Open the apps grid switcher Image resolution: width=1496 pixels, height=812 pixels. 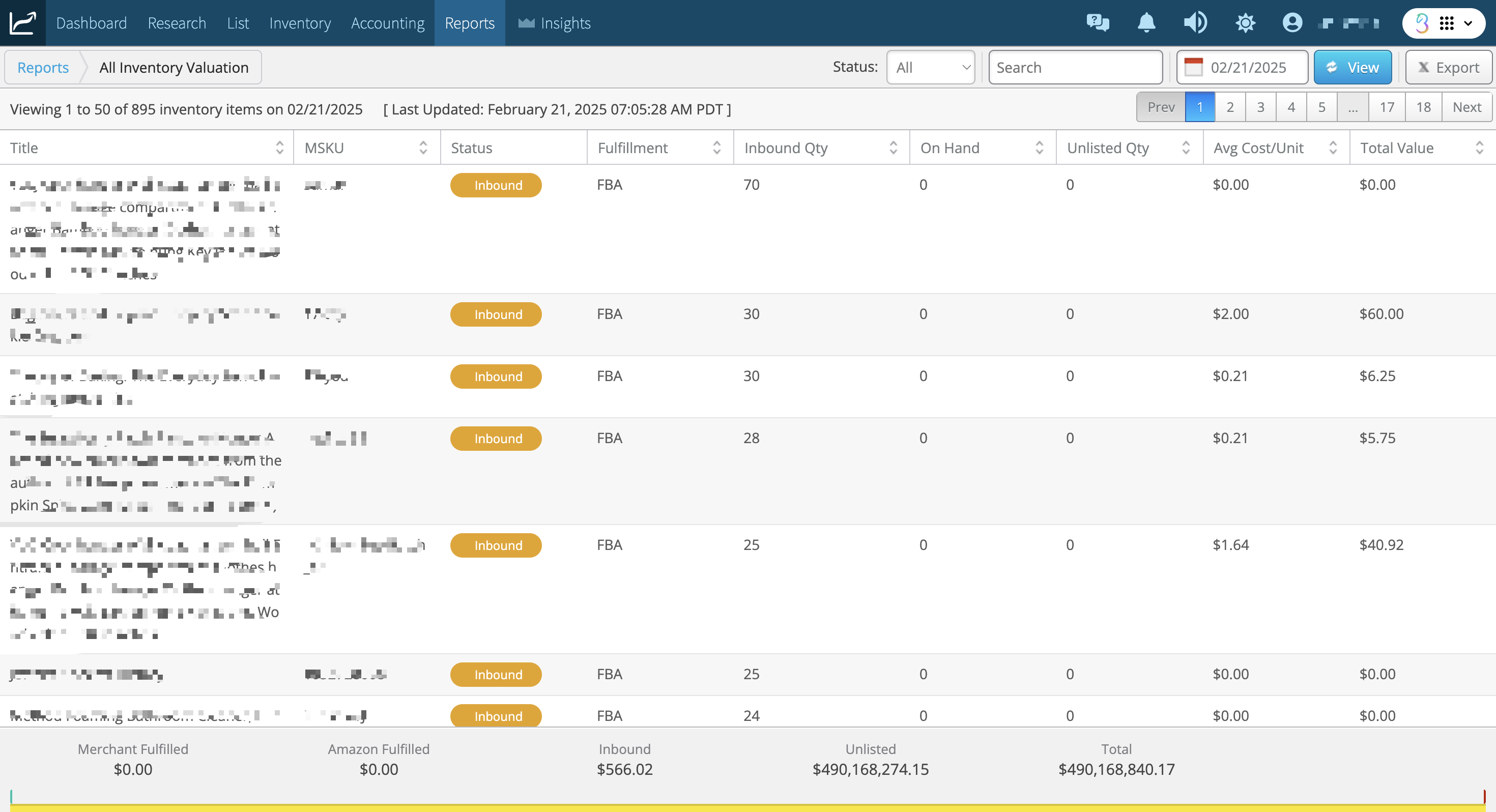pyautogui.click(x=1446, y=23)
